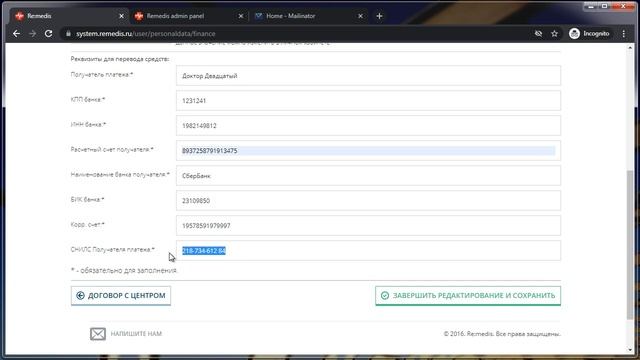Click the НАПИШИТЕ НАМ link
This screenshot has height=360, width=640.
tap(136, 334)
